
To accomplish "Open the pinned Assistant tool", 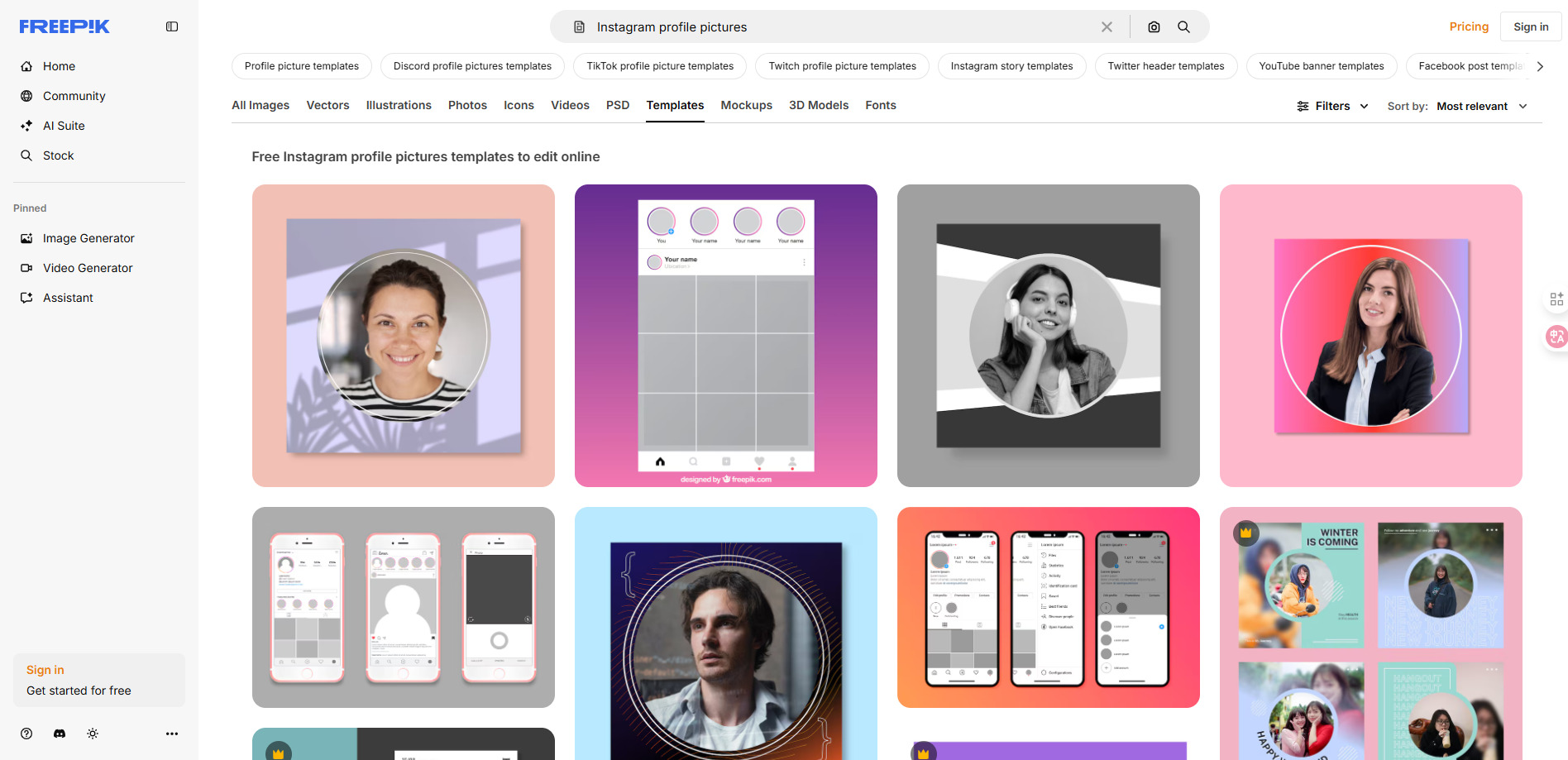I will pos(68,298).
